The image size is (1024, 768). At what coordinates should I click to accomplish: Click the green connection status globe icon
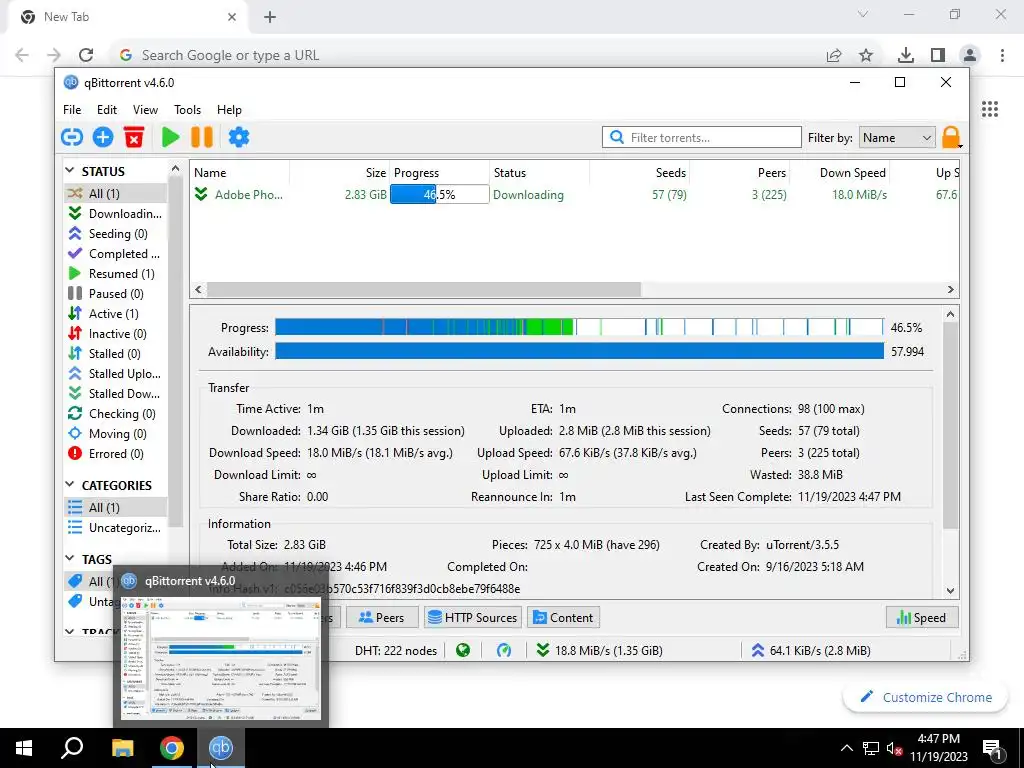pos(463,650)
